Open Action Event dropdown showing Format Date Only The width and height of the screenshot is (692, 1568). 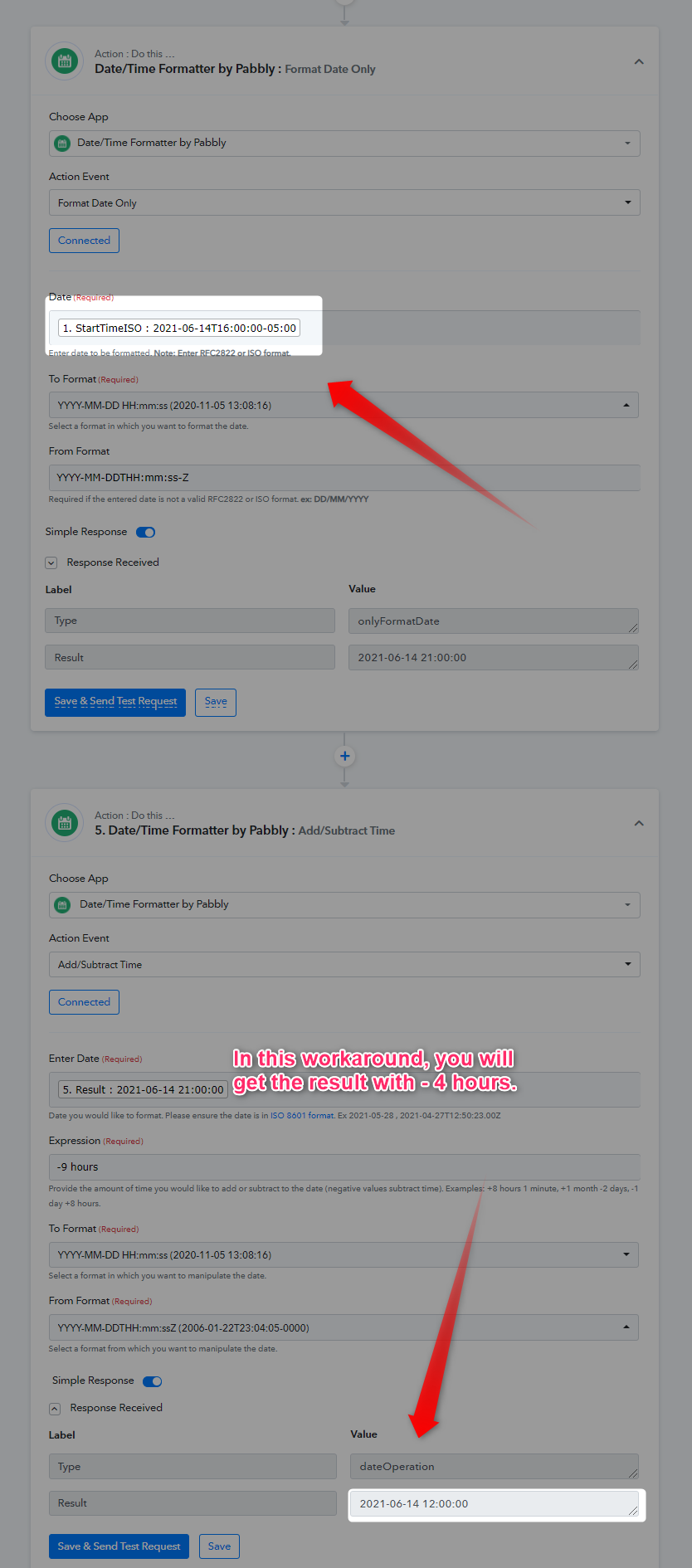pos(344,202)
